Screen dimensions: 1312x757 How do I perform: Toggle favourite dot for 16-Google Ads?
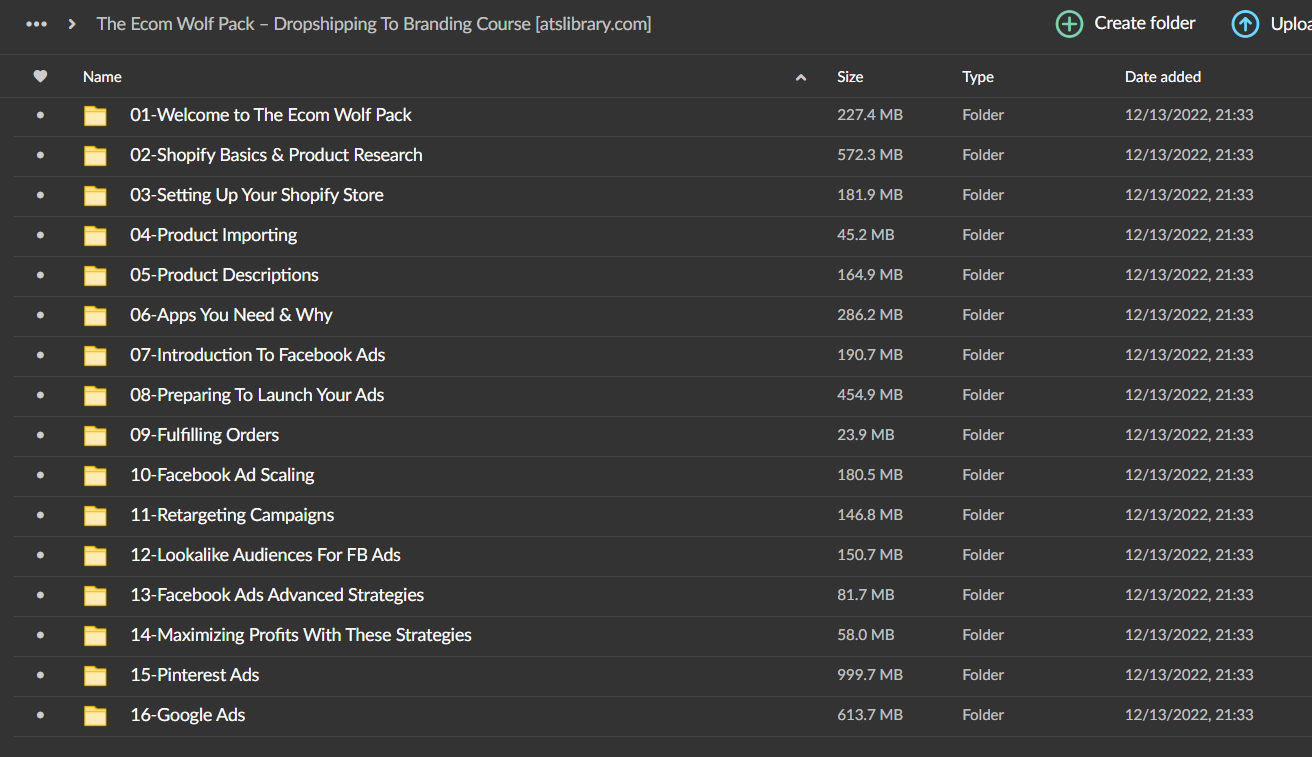(40, 715)
